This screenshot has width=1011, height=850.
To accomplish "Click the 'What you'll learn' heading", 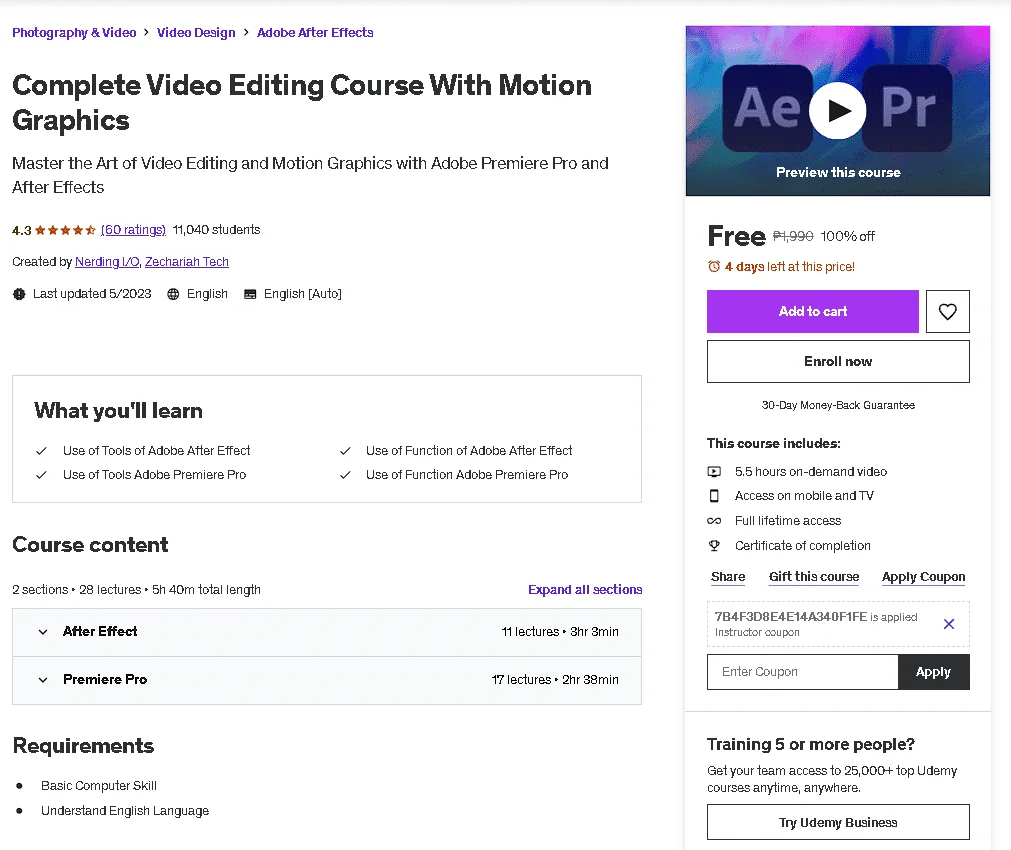I will (x=119, y=411).
